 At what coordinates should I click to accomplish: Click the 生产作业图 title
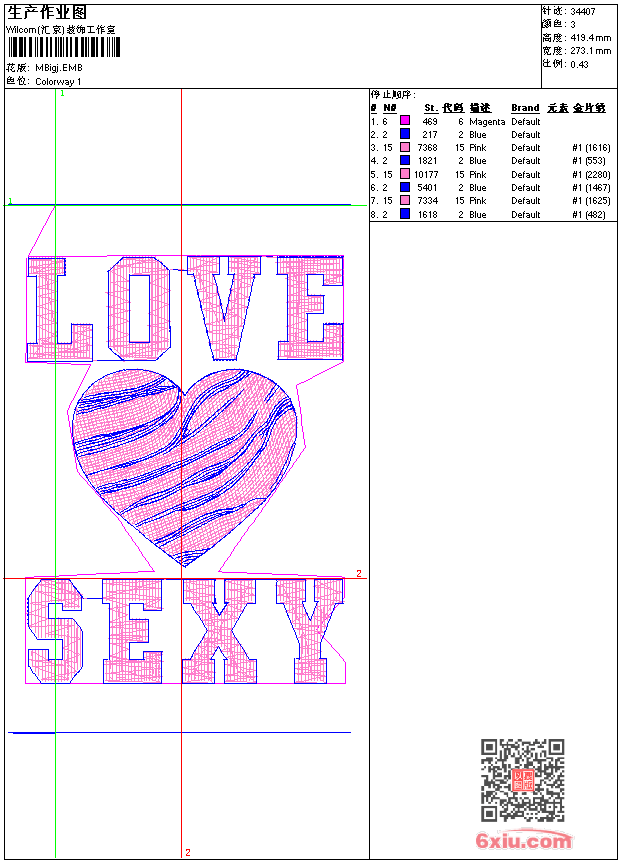click(47, 13)
